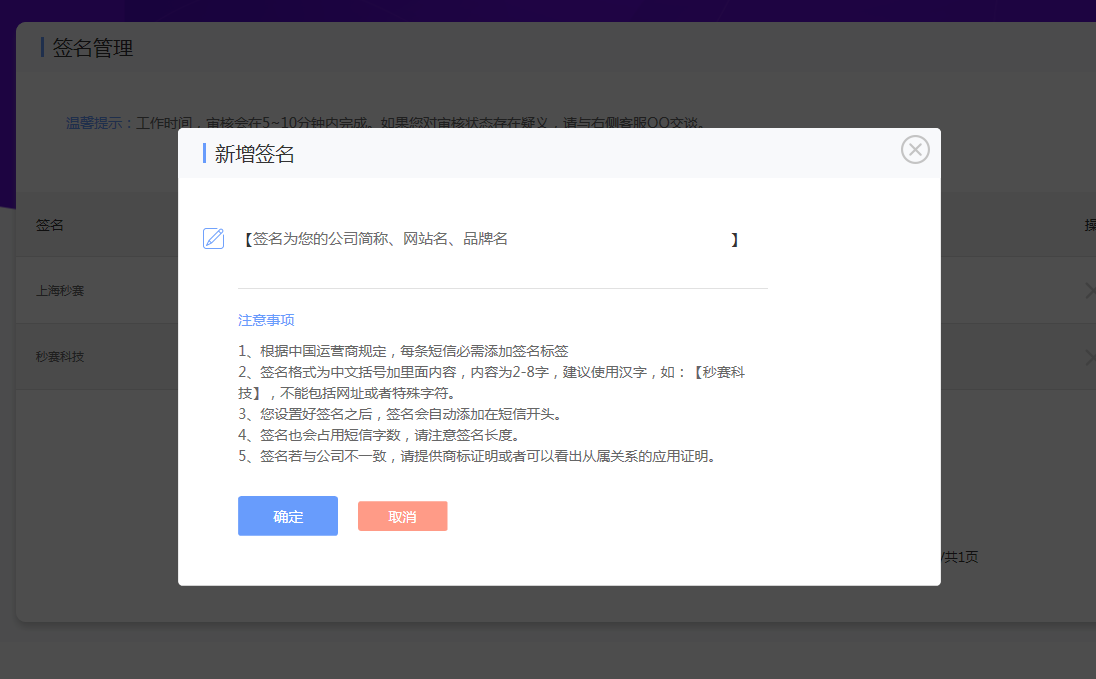Click note 5 about 商标证明
Image resolution: width=1096 pixels, height=679 pixels.
(478, 456)
